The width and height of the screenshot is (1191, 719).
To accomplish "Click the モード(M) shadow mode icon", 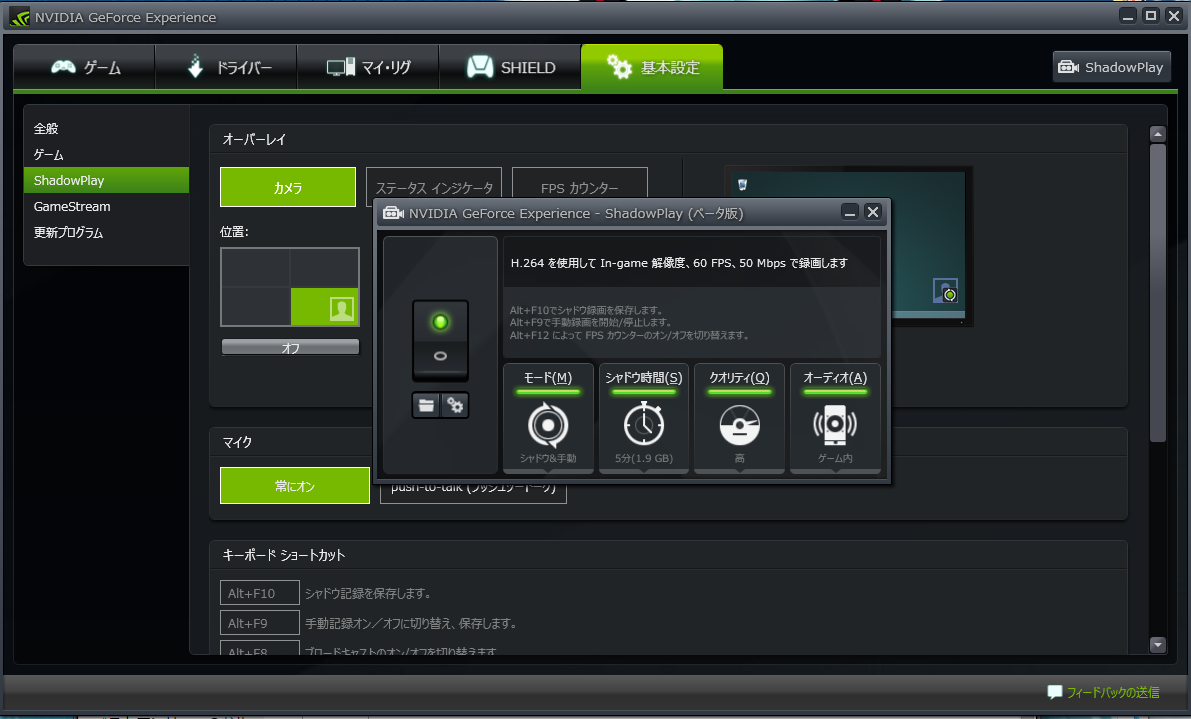I will pos(548,425).
